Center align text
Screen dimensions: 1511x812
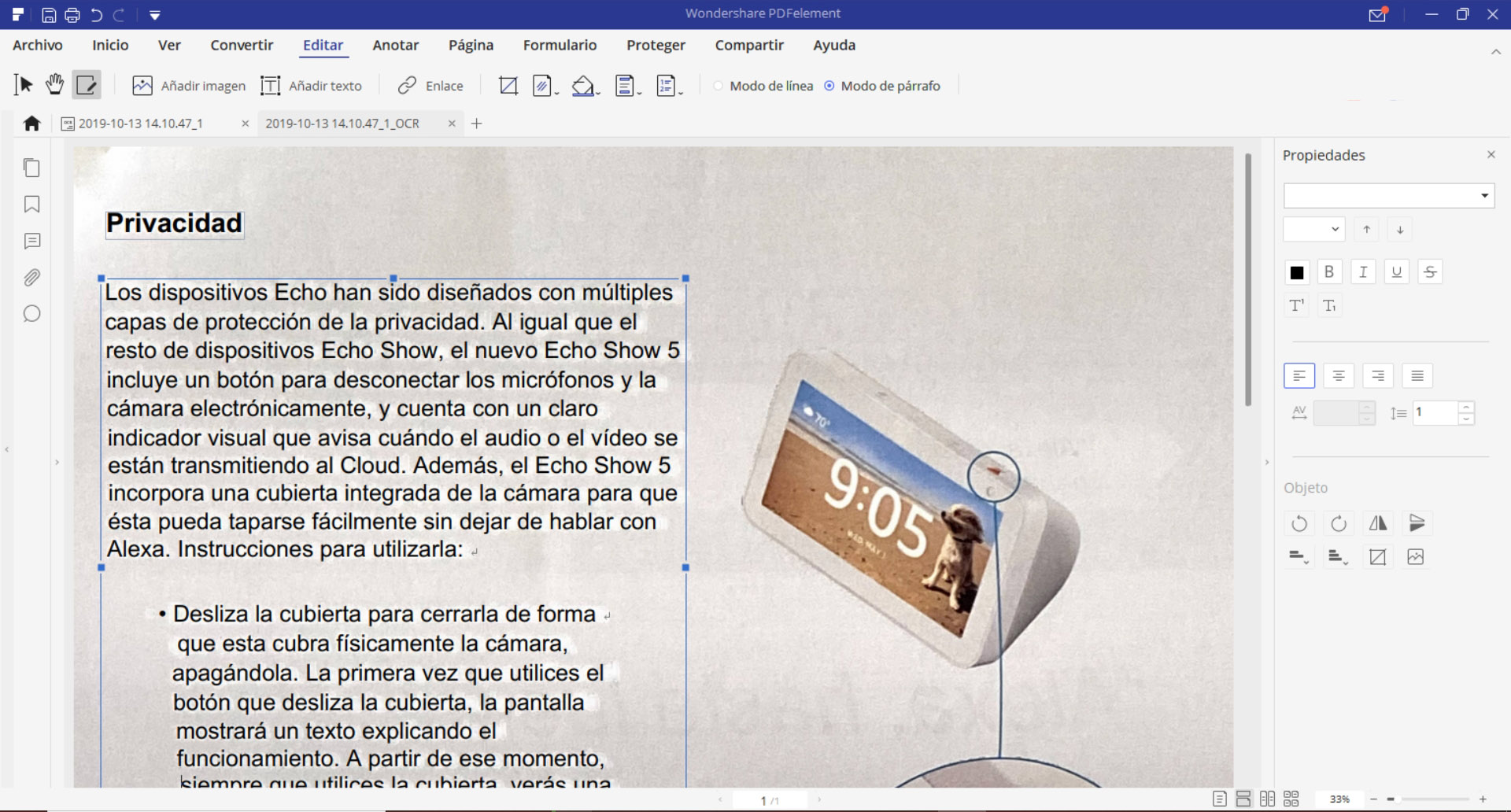coord(1339,376)
